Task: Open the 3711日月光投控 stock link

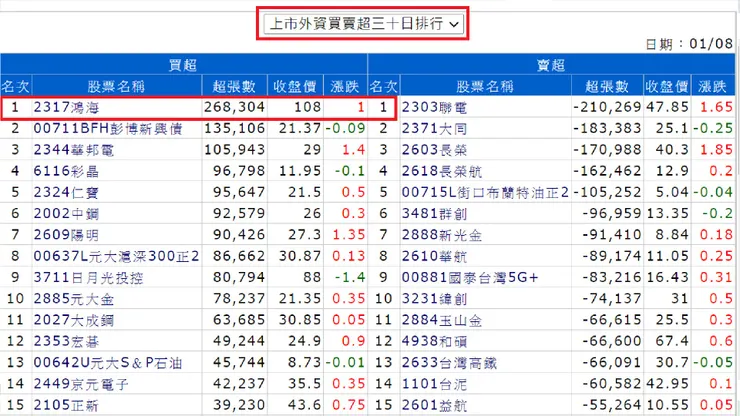Action: (x=88, y=278)
